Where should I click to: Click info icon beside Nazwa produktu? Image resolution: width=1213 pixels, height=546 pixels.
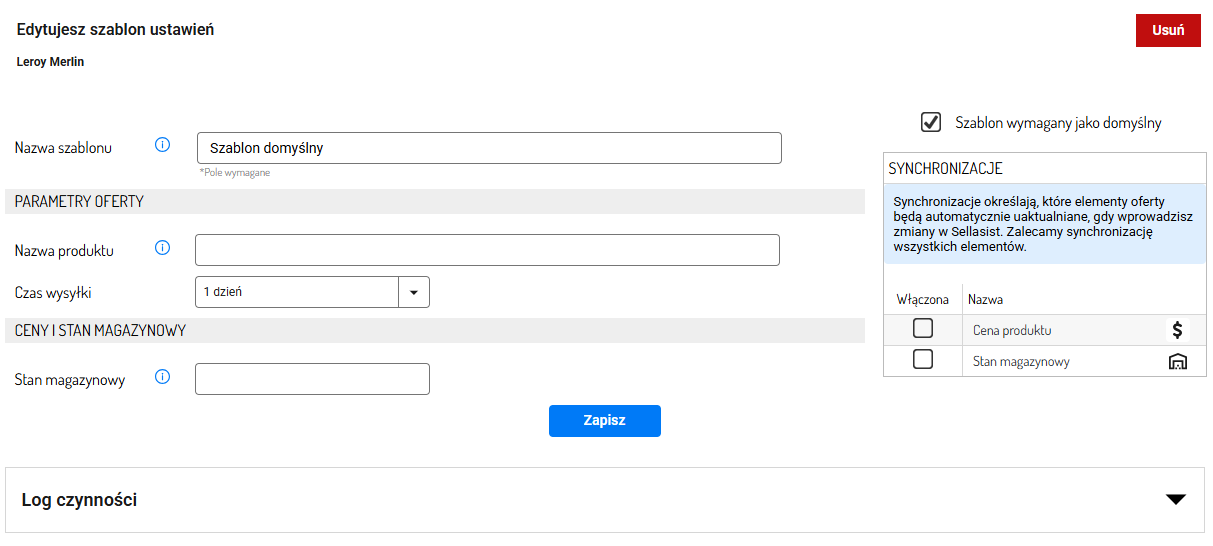click(163, 248)
